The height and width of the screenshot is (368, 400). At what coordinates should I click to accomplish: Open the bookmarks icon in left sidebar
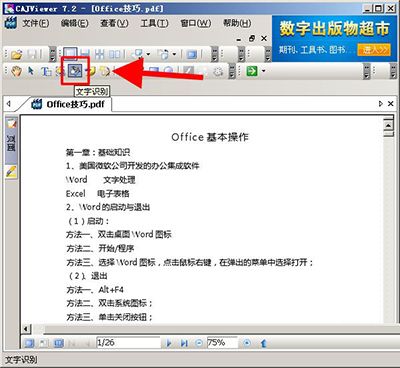coord(11,124)
